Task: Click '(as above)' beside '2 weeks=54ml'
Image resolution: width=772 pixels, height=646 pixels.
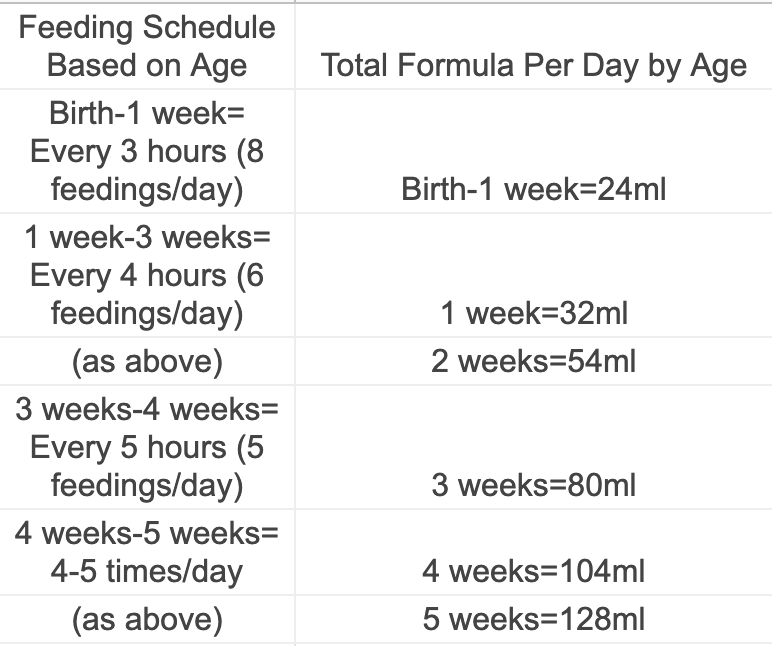Action: pyautogui.click(x=147, y=361)
